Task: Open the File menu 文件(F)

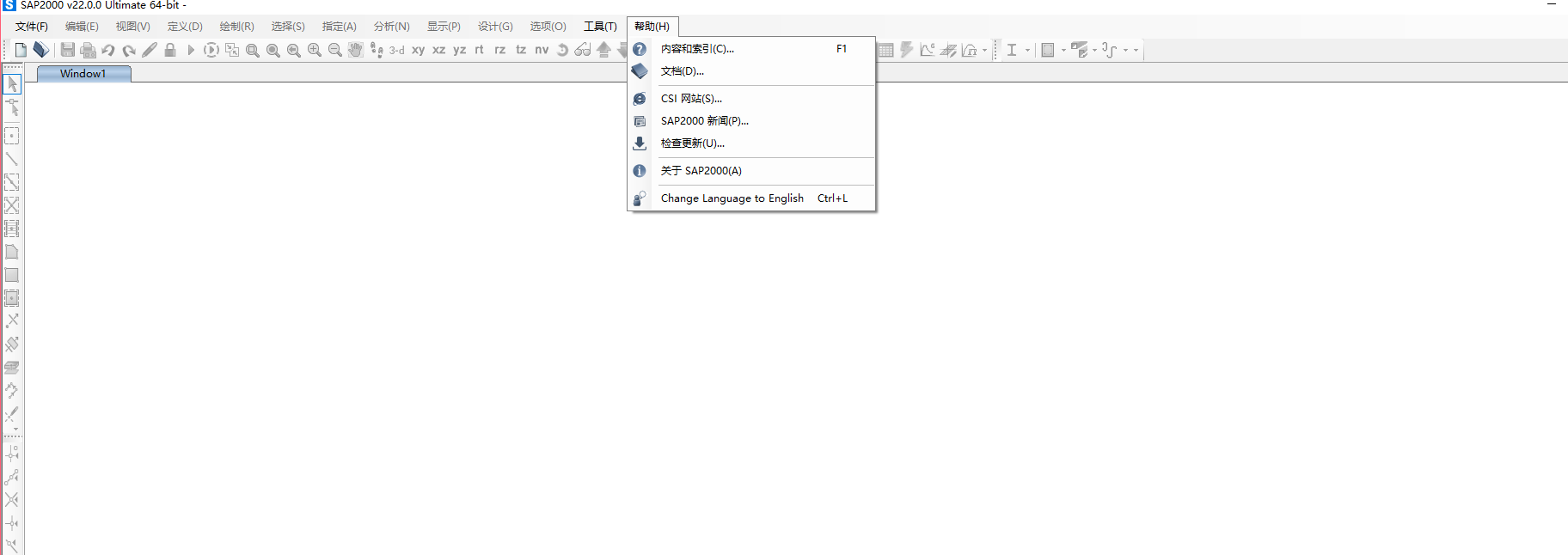Action: pyautogui.click(x=32, y=27)
